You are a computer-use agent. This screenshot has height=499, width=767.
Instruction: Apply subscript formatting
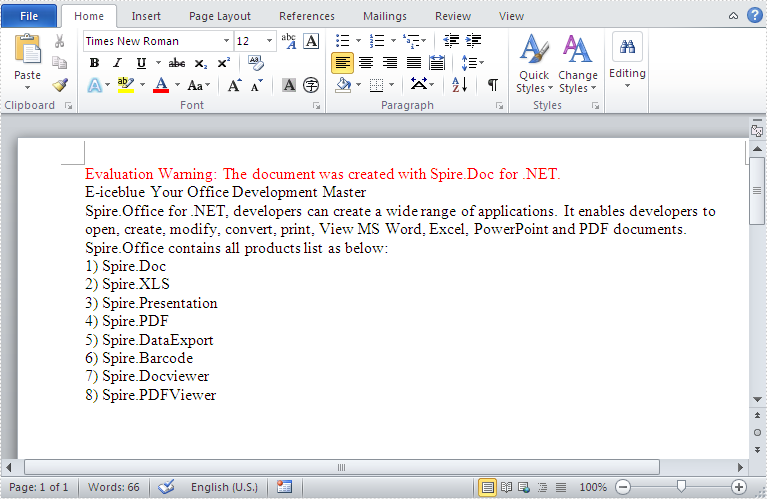pyautogui.click(x=201, y=63)
